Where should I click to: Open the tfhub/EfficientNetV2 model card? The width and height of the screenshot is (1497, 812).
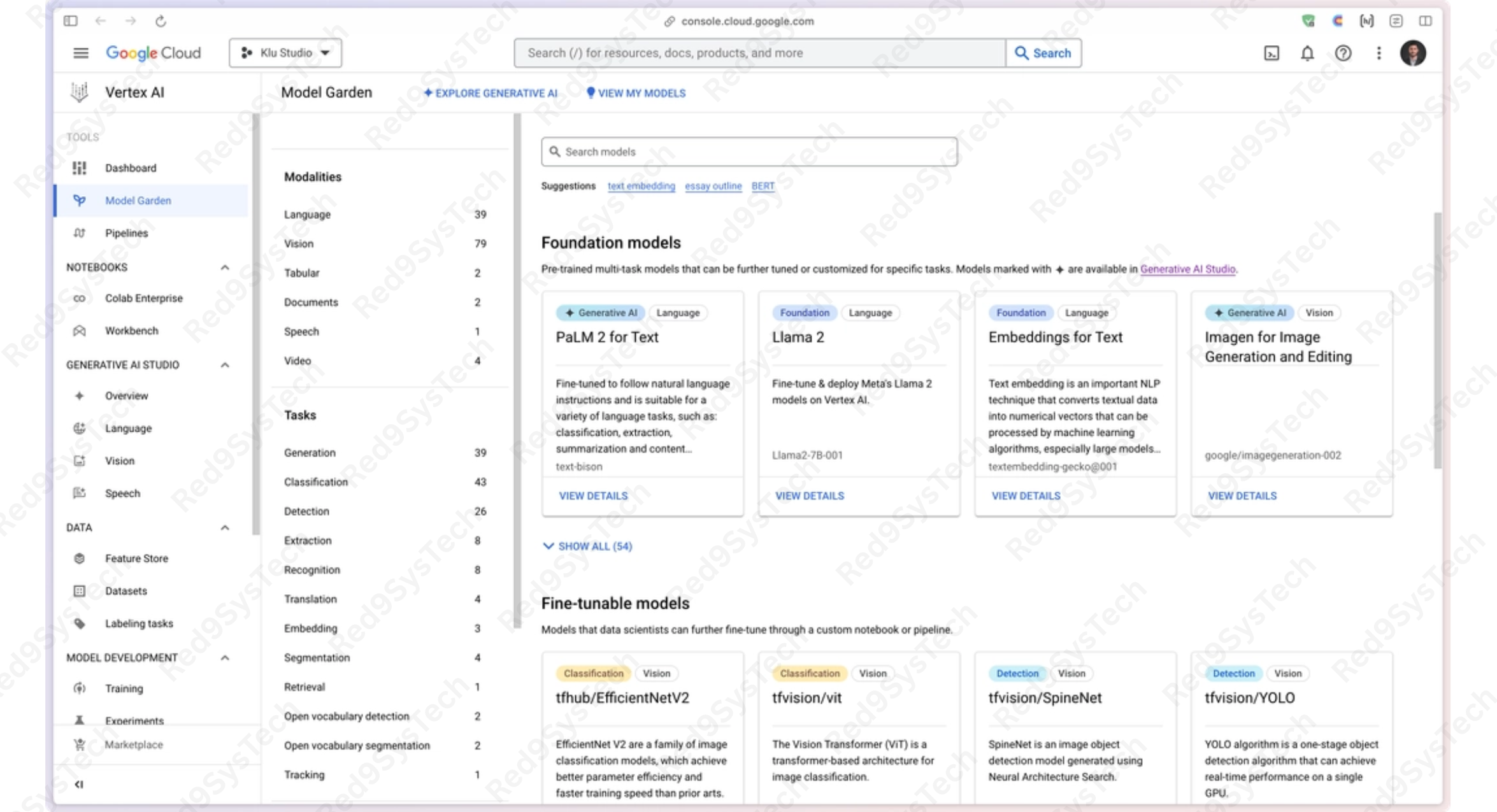pos(643,727)
